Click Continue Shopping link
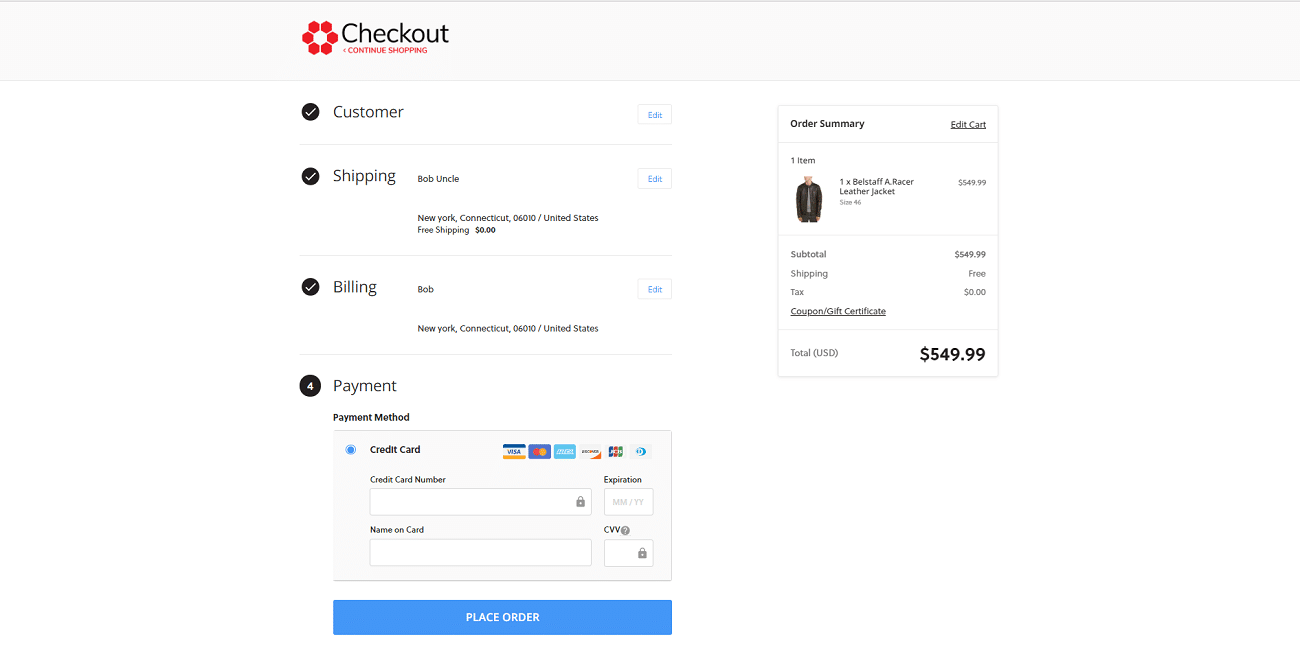Viewport: 1300px width, 663px height. click(386, 50)
